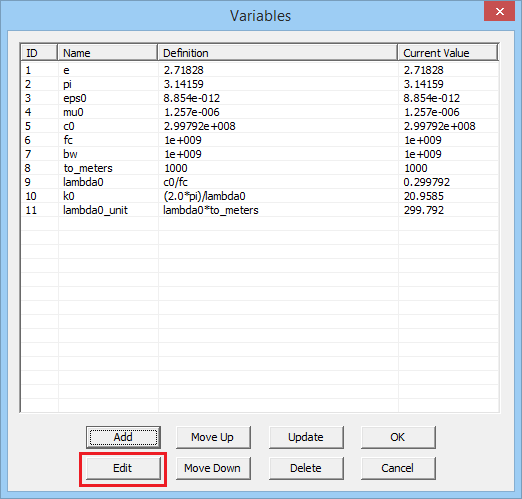Select the eps0 variable row
The image size is (522, 499).
tap(260, 98)
